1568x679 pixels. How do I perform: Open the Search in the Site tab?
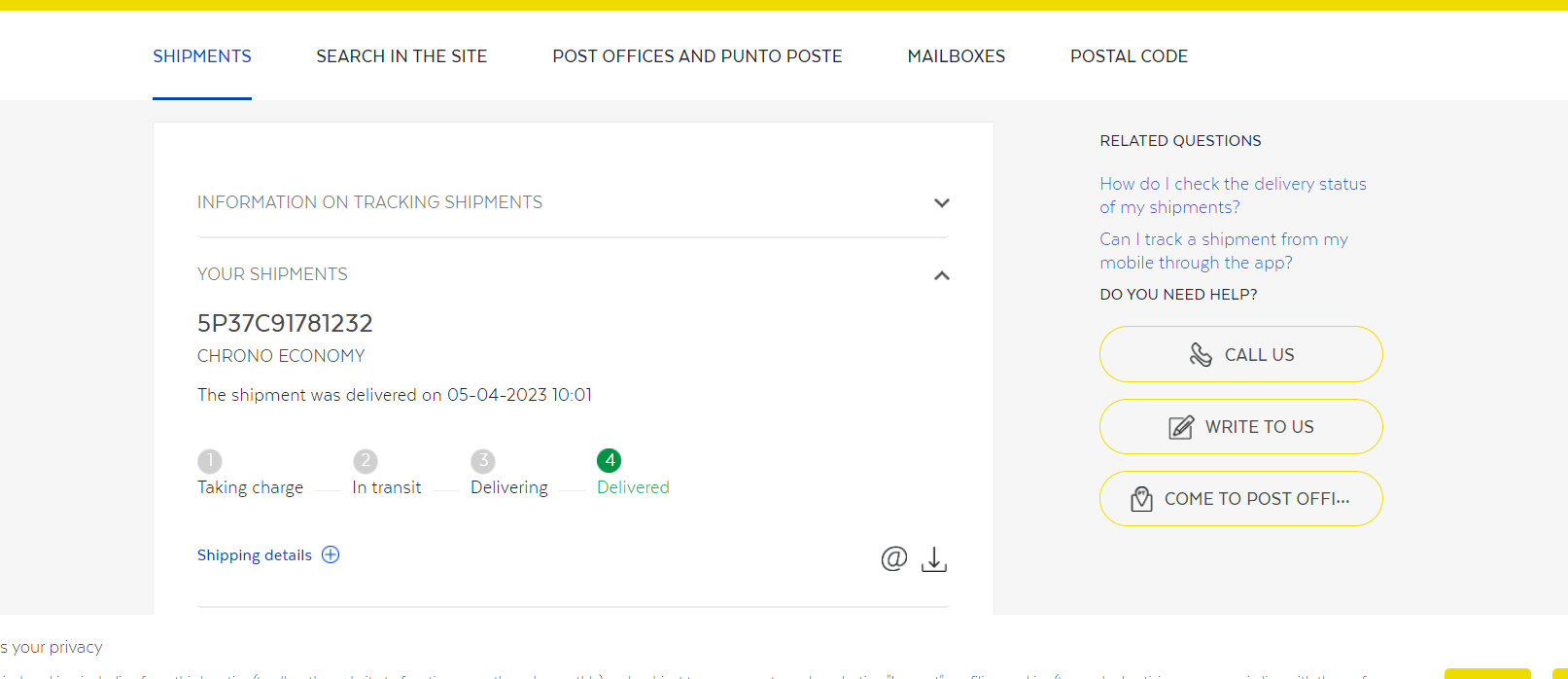(401, 56)
